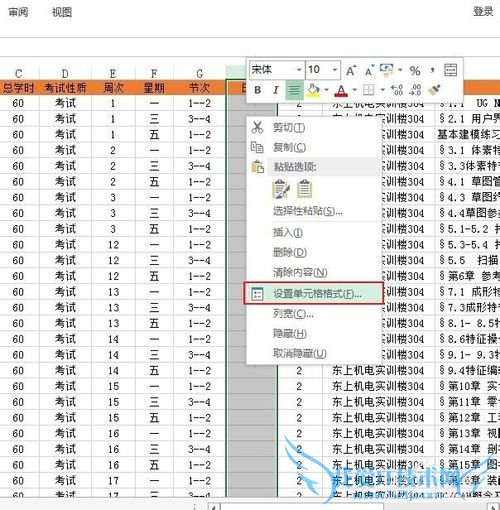Click cell 基本建模练习
This screenshot has width=500, height=510.
(x=468, y=134)
